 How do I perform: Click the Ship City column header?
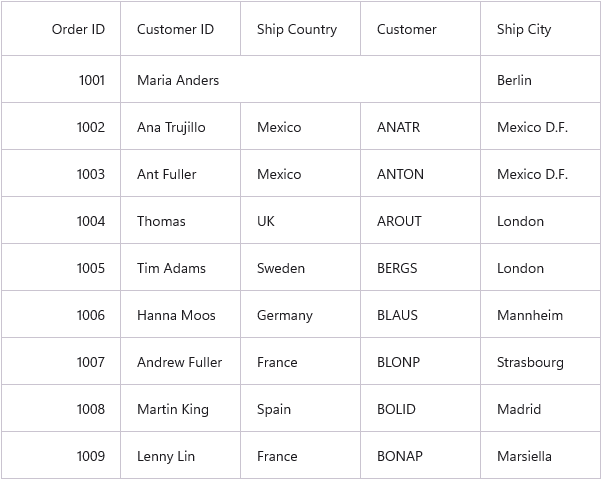[x=540, y=29]
